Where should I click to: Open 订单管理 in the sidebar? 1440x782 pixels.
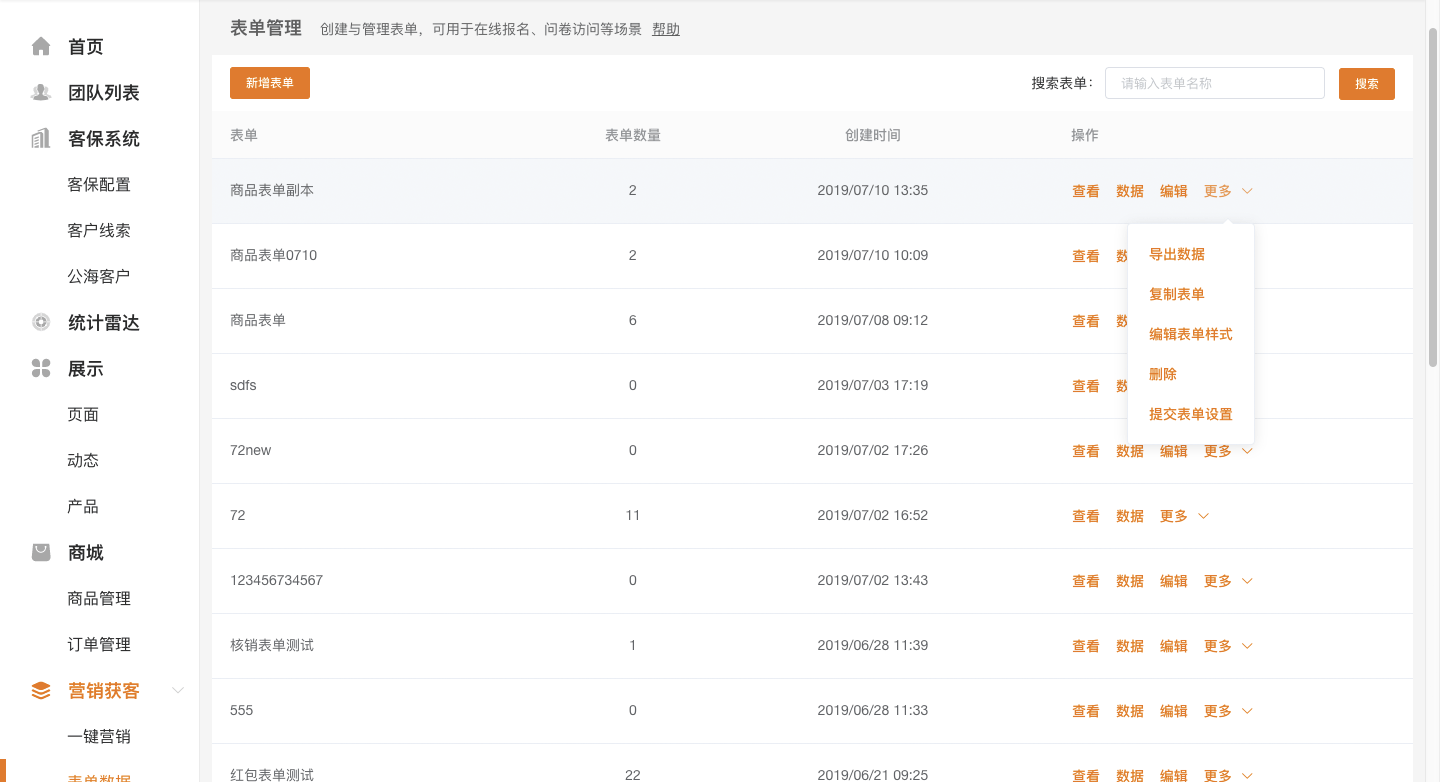[99, 645]
